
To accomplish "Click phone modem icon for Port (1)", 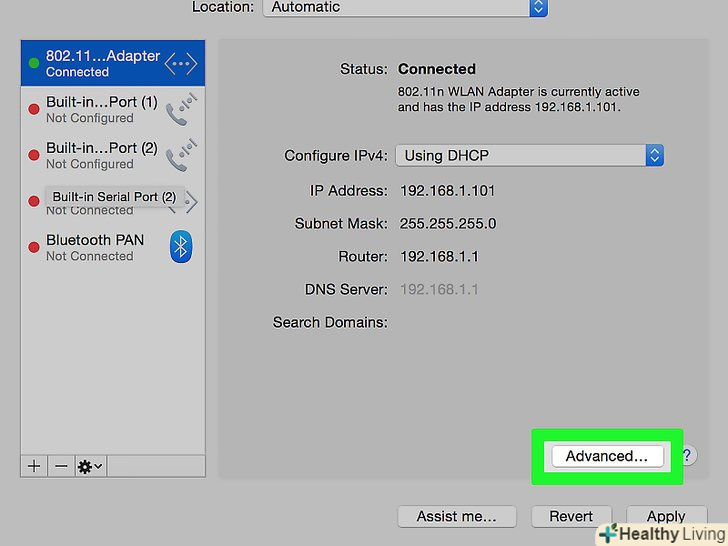I will click(x=182, y=110).
